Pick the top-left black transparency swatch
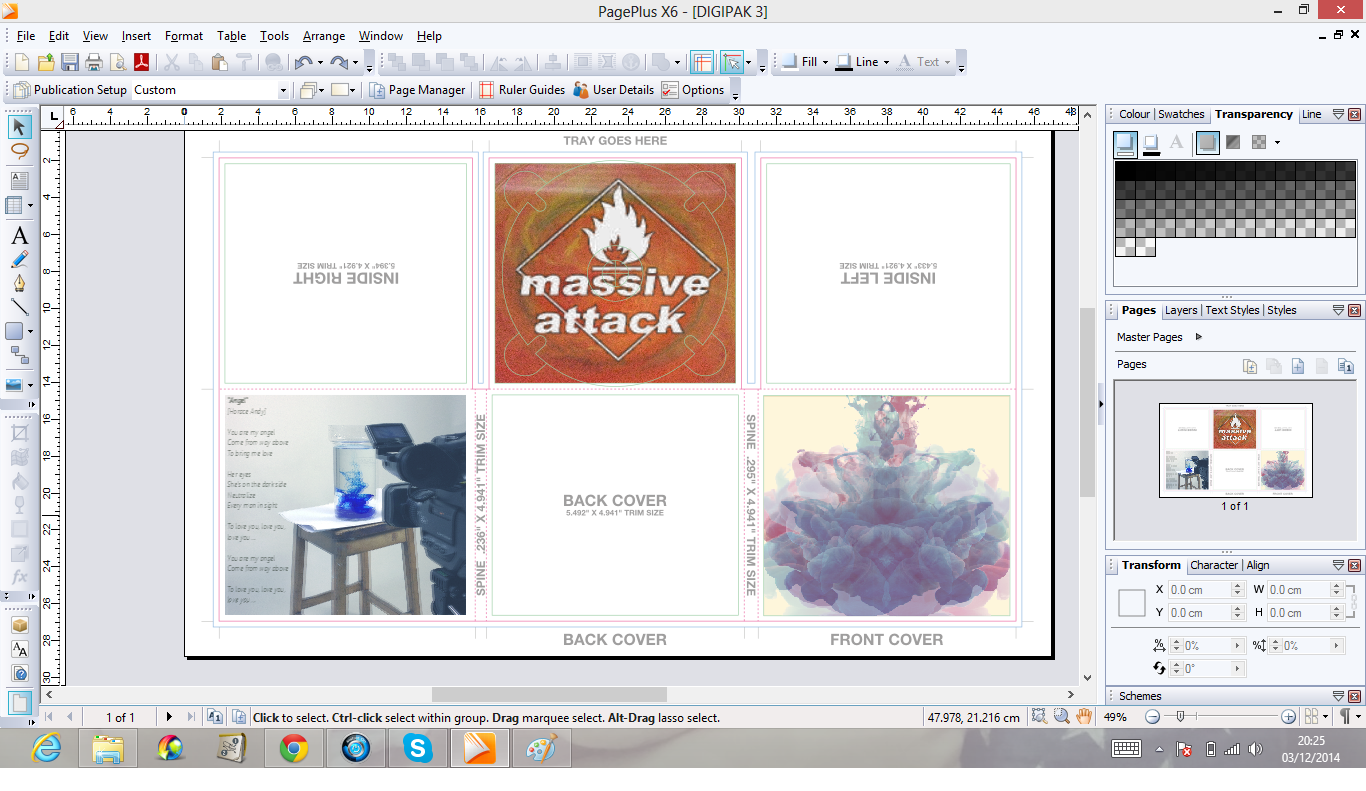1366x791 pixels. pos(1125,170)
